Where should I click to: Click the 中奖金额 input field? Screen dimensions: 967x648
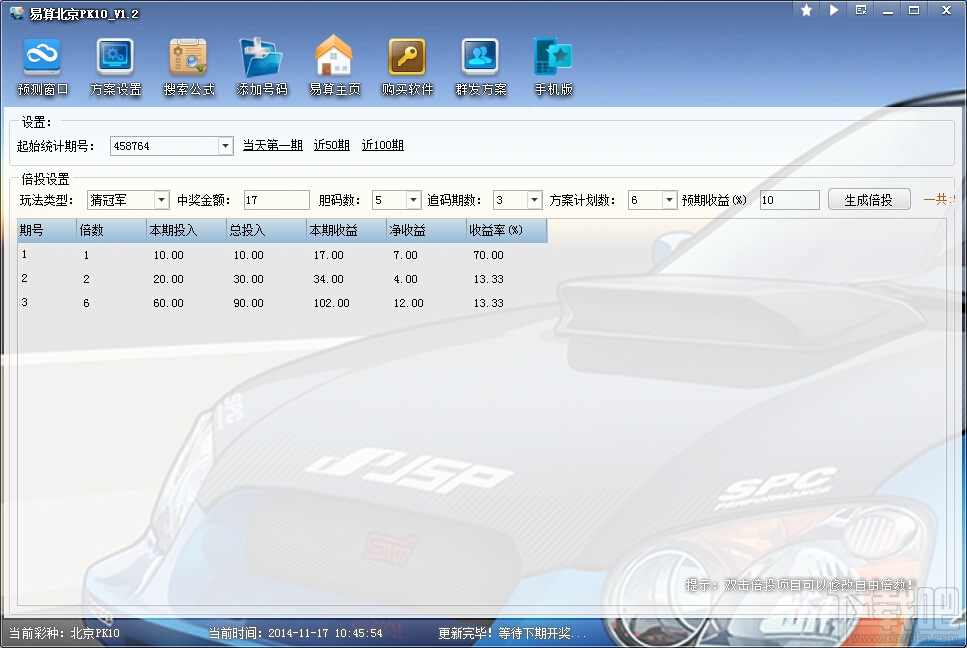click(276, 200)
